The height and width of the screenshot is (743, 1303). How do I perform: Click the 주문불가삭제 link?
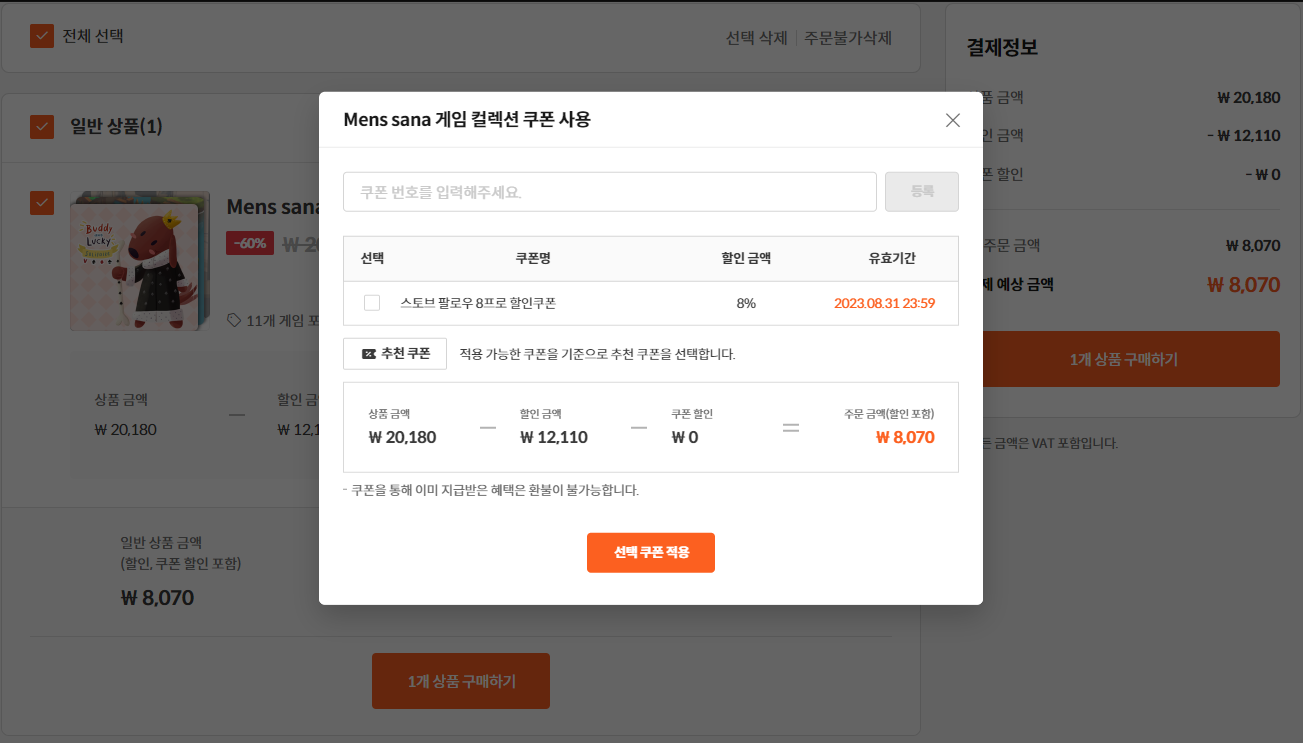point(848,38)
